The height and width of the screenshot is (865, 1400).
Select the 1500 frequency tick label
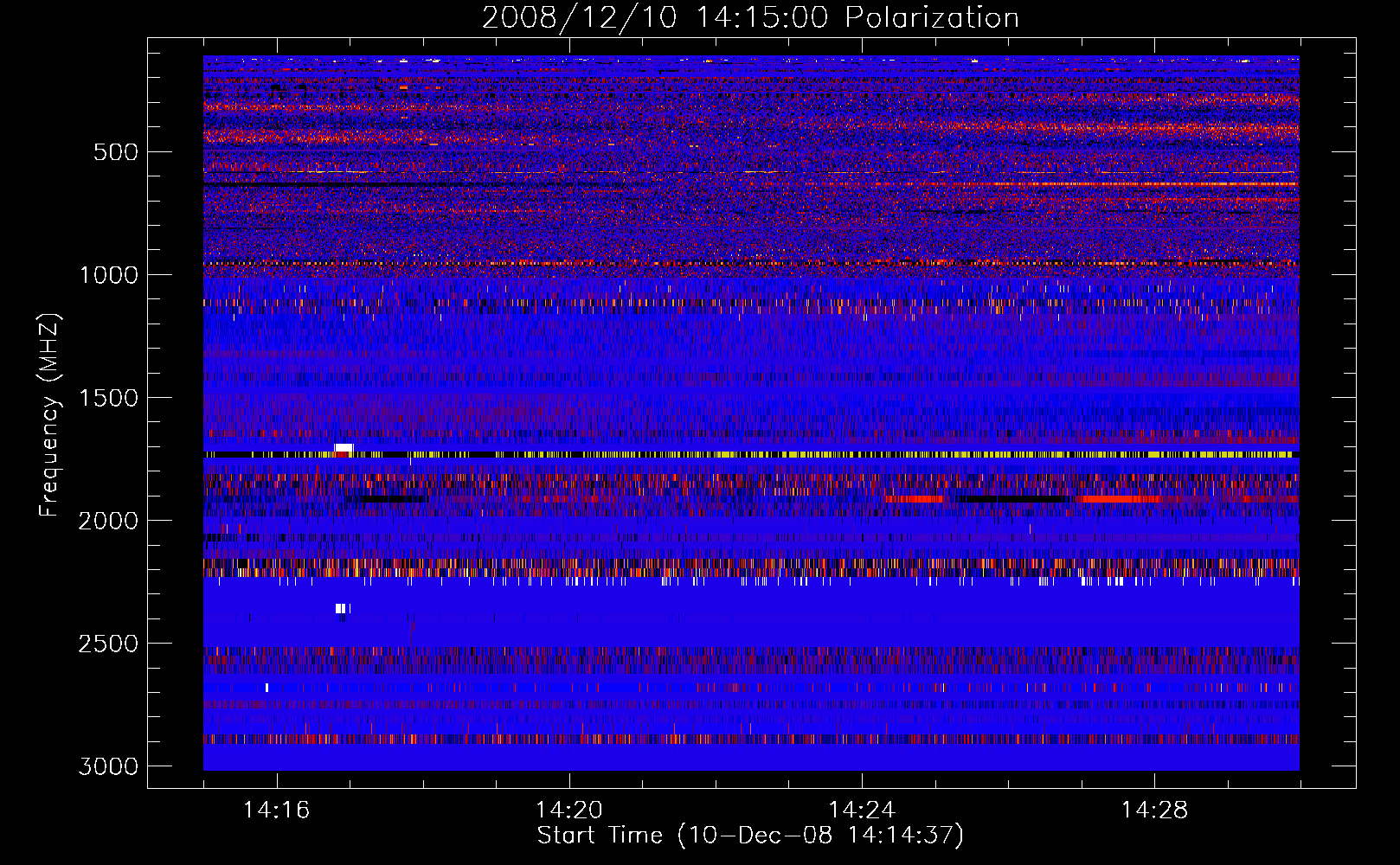click(x=108, y=398)
